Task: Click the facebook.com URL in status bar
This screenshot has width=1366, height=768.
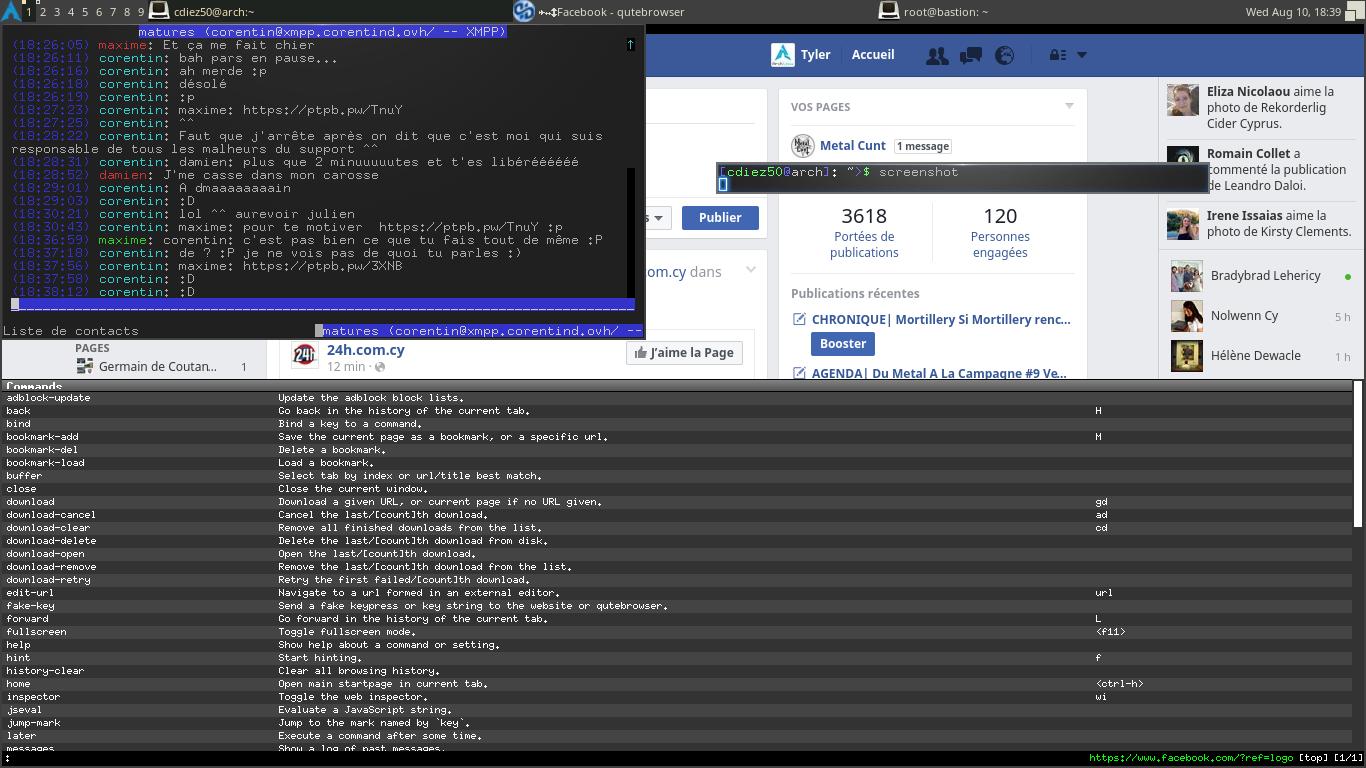Action: click(x=1191, y=758)
